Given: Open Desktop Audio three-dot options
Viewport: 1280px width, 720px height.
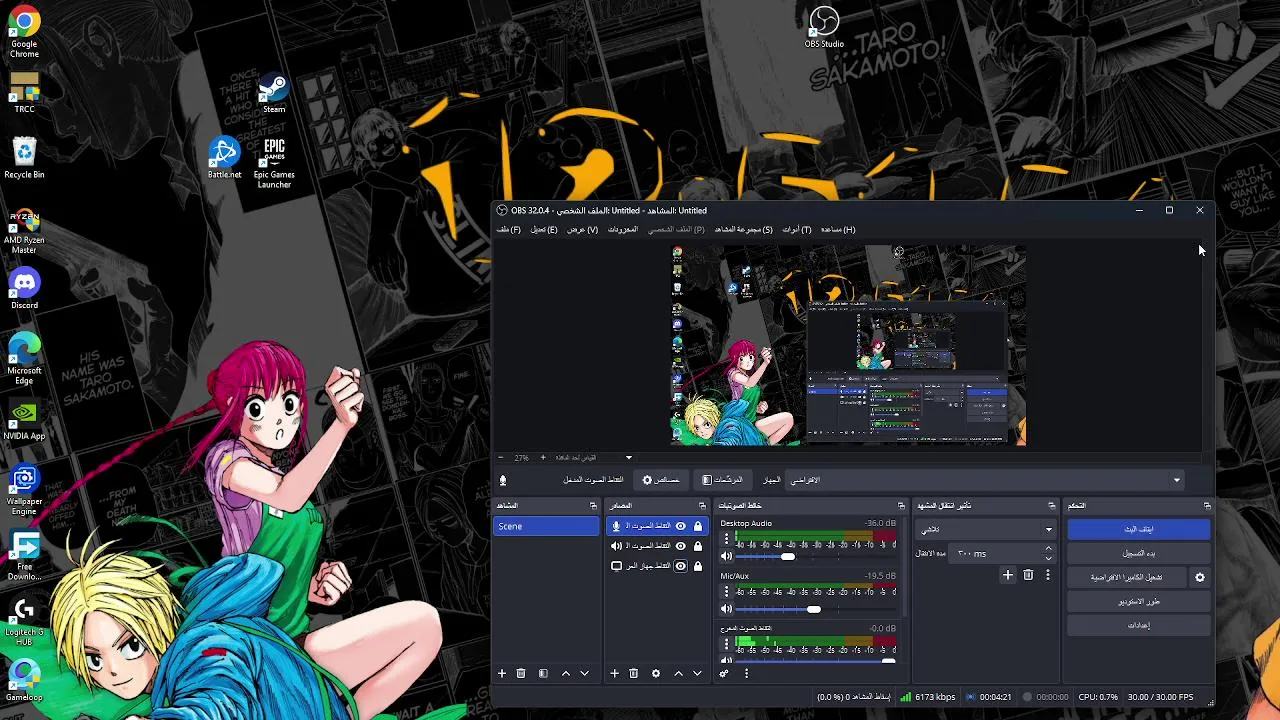Looking at the screenshot, I should (726, 540).
